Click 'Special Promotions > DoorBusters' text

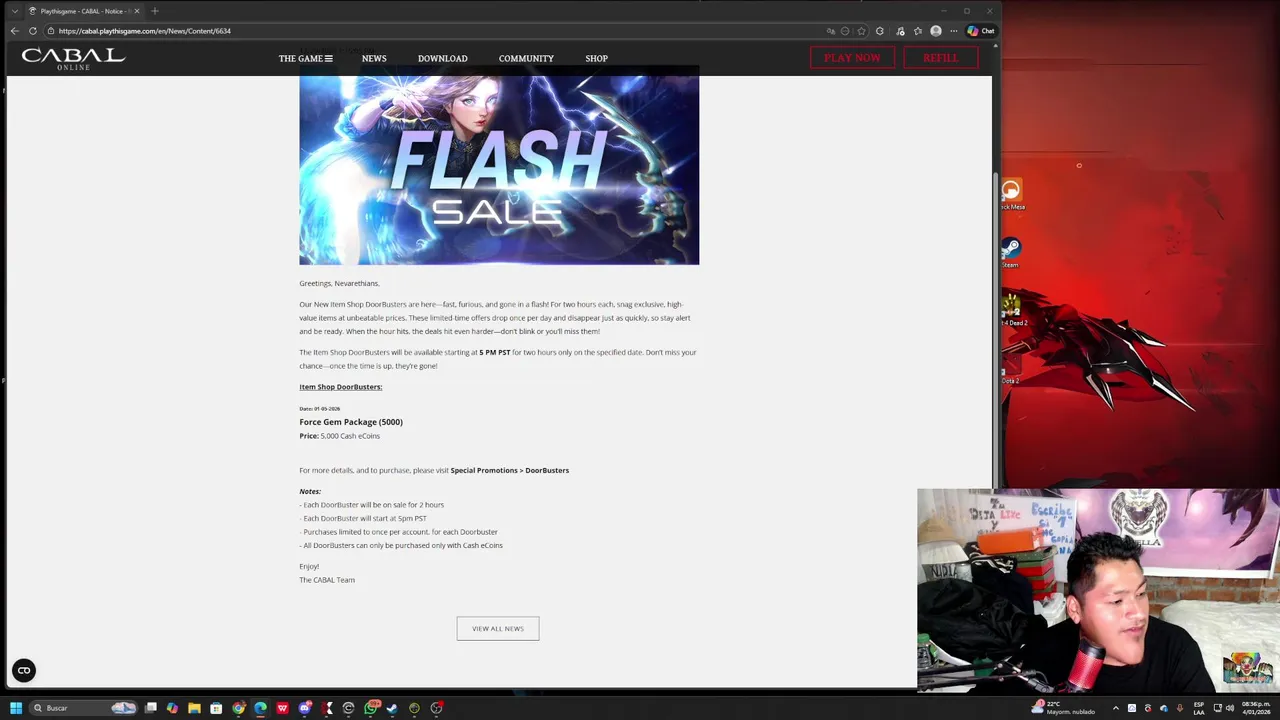509,470
